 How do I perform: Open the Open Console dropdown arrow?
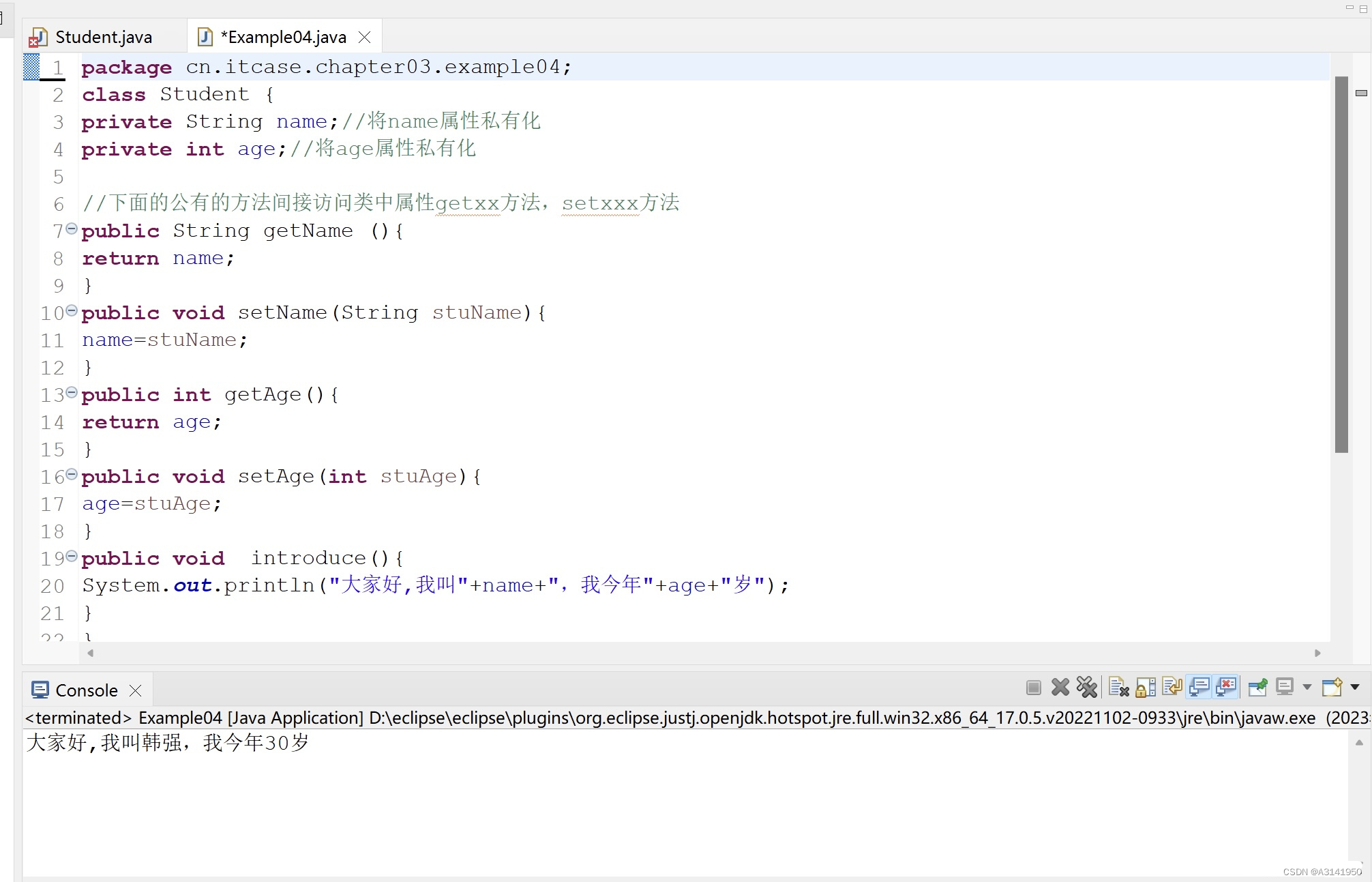click(1355, 688)
